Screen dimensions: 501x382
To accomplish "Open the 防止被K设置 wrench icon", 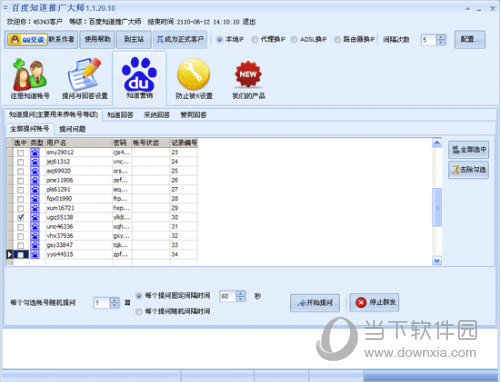I will tap(194, 79).
